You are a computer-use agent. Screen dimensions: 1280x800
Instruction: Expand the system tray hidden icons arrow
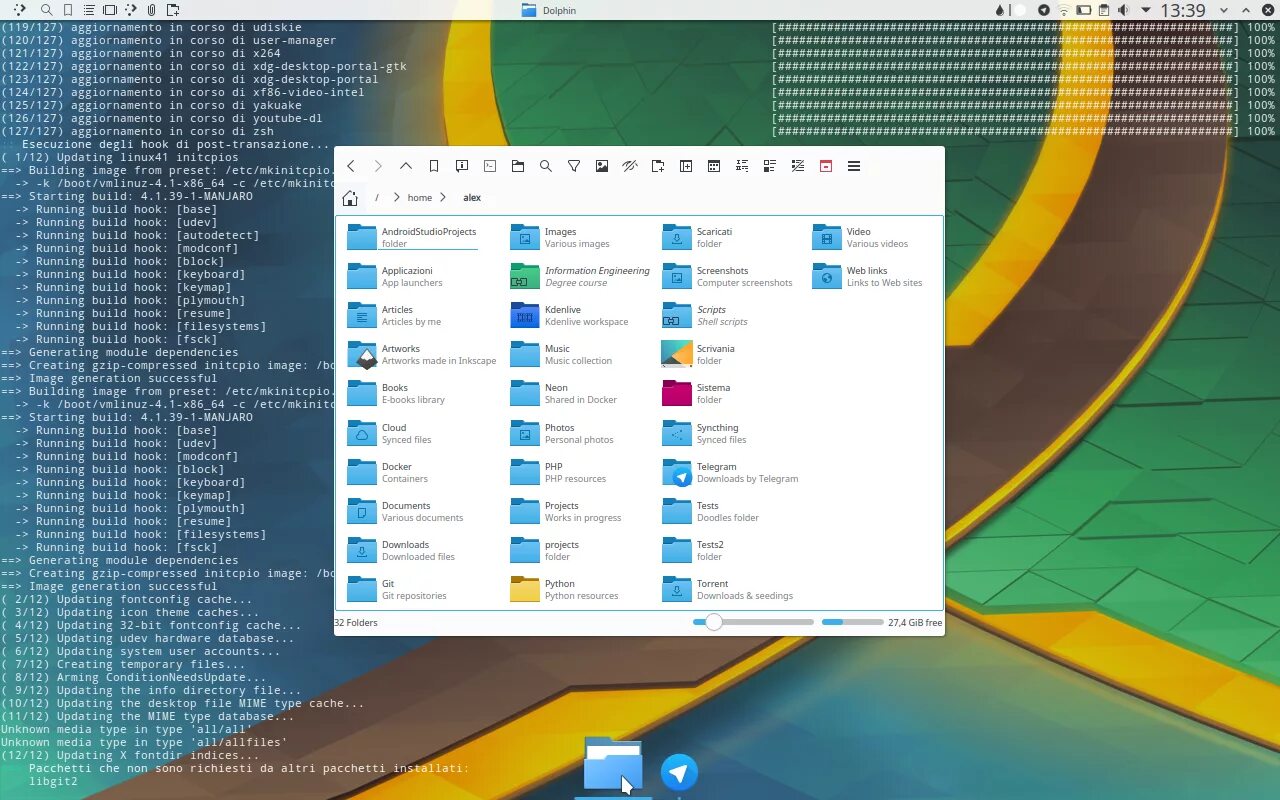[x=1146, y=10]
